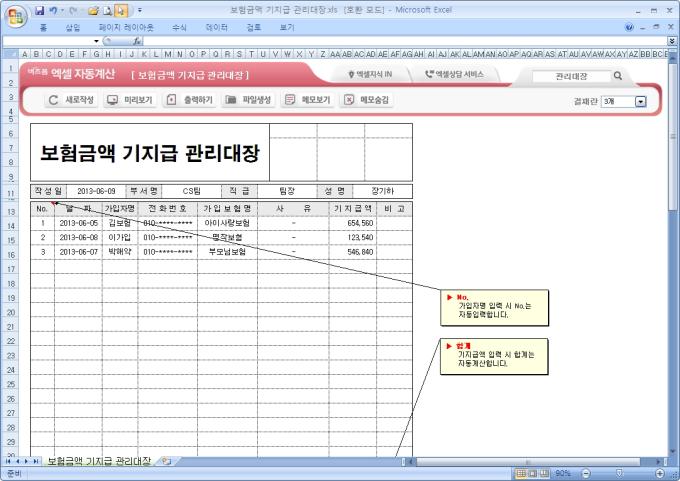Viewport: 680px width, 481px height.
Task: Click the 기지급액 column header cell
Action: coord(352,209)
